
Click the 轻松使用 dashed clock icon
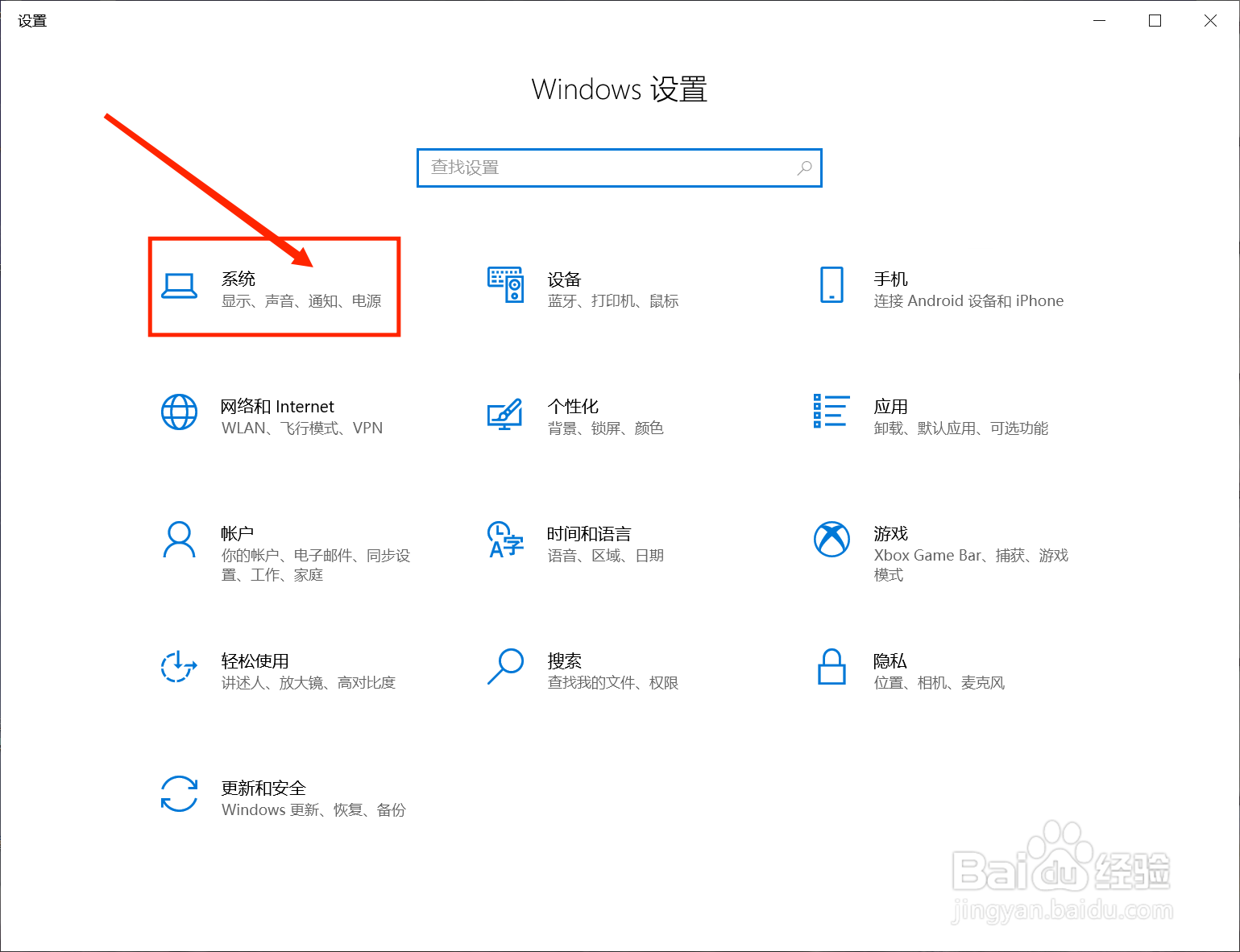(179, 666)
